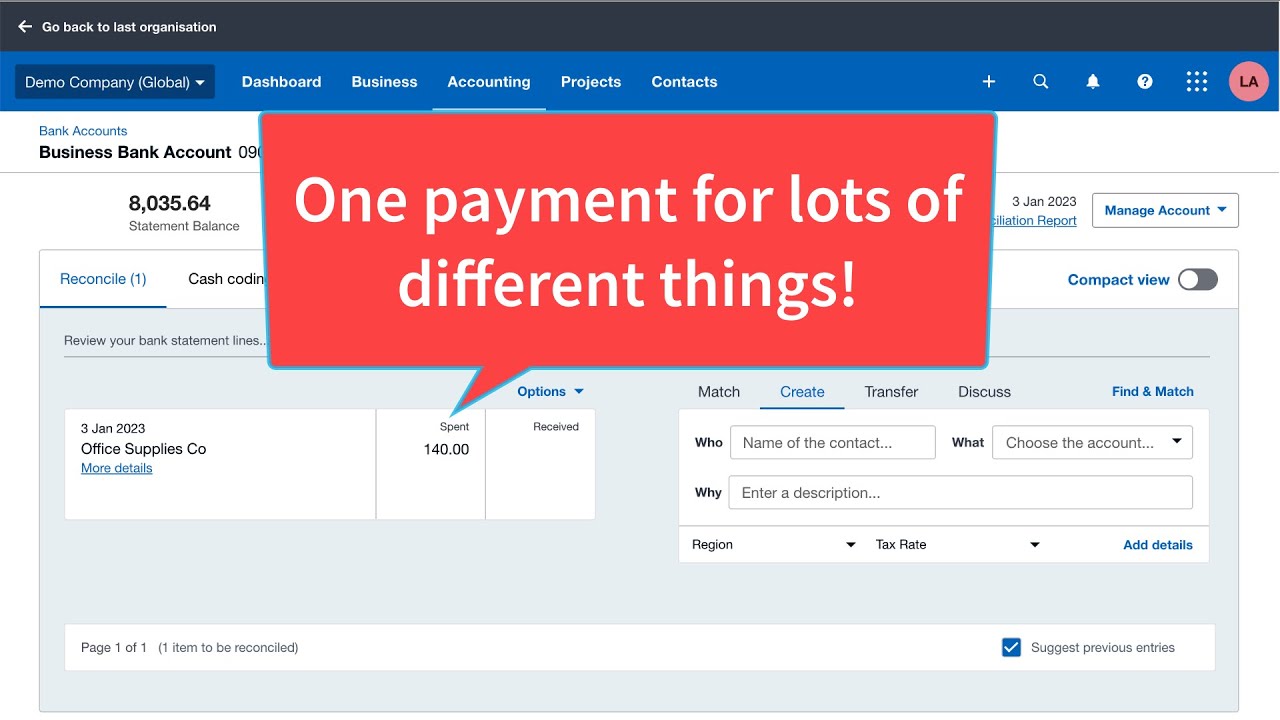
Task: Open the search magnifier icon
Action: pyautogui.click(x=1041, y=82)
